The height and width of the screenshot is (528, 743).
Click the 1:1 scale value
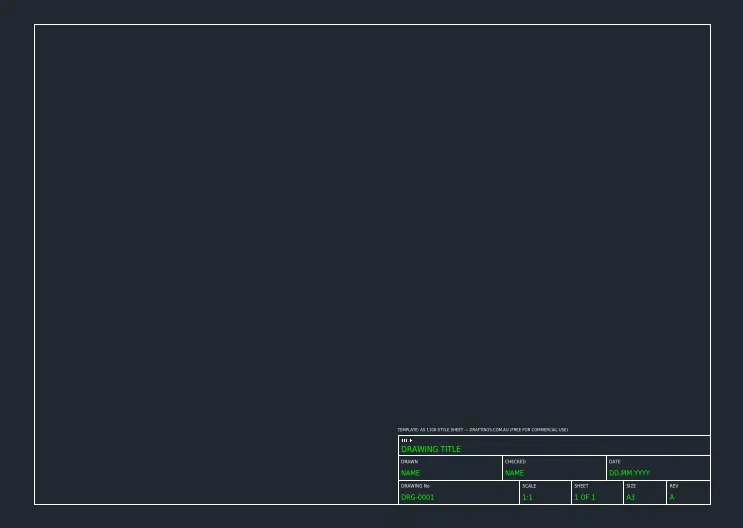(x=527, y=497)
